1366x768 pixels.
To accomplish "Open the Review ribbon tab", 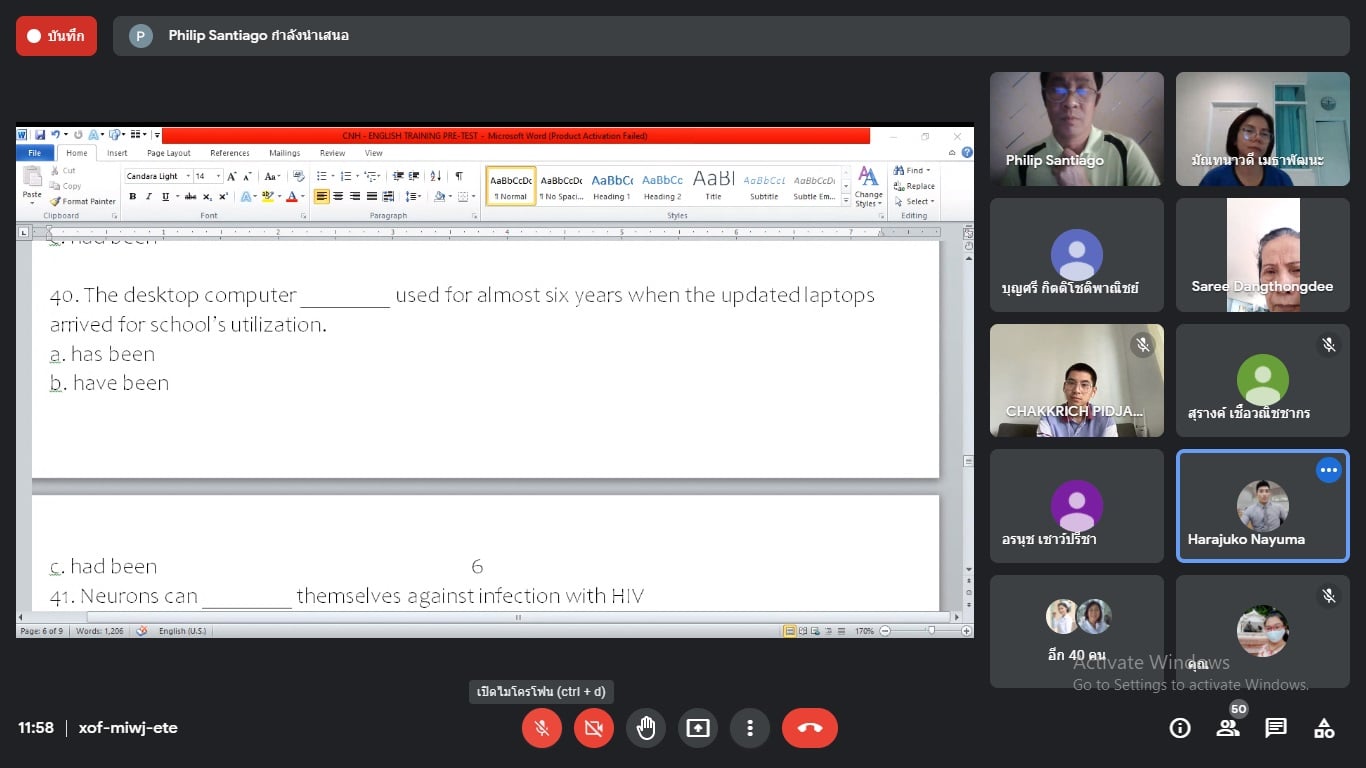I will coord(332,153).
